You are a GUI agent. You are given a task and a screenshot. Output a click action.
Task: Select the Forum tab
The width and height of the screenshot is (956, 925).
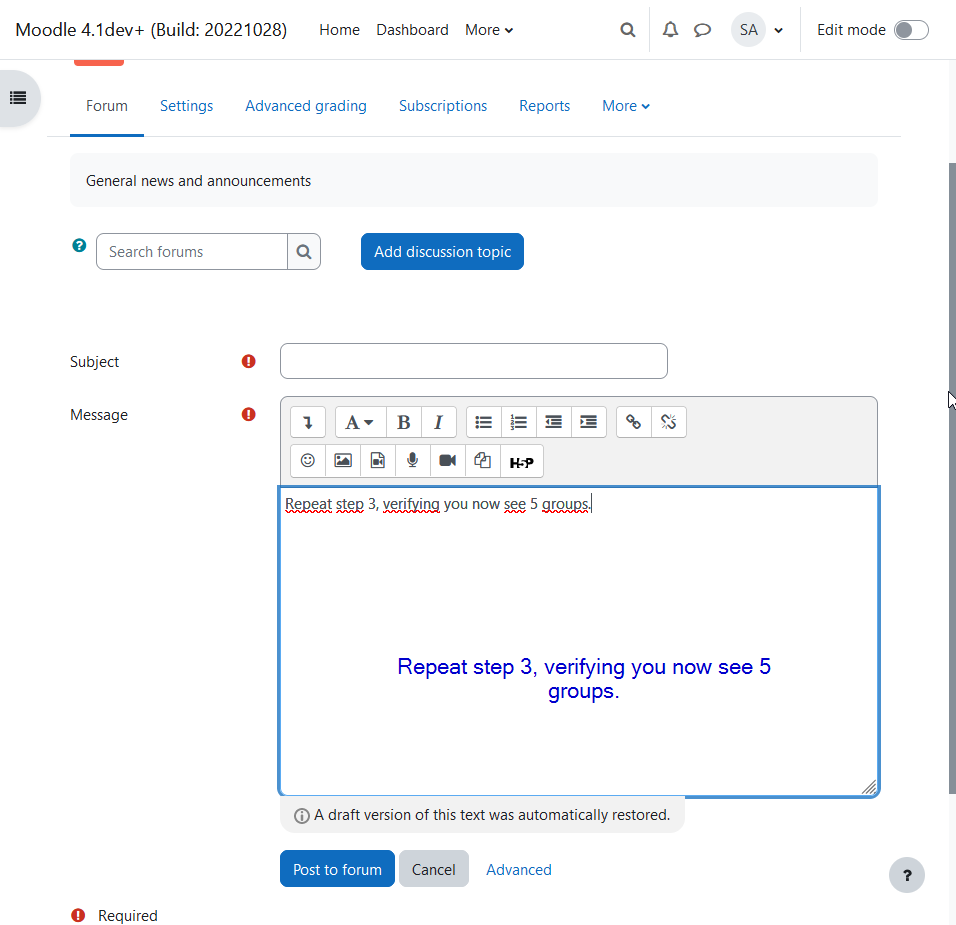[x=107, y=106]
